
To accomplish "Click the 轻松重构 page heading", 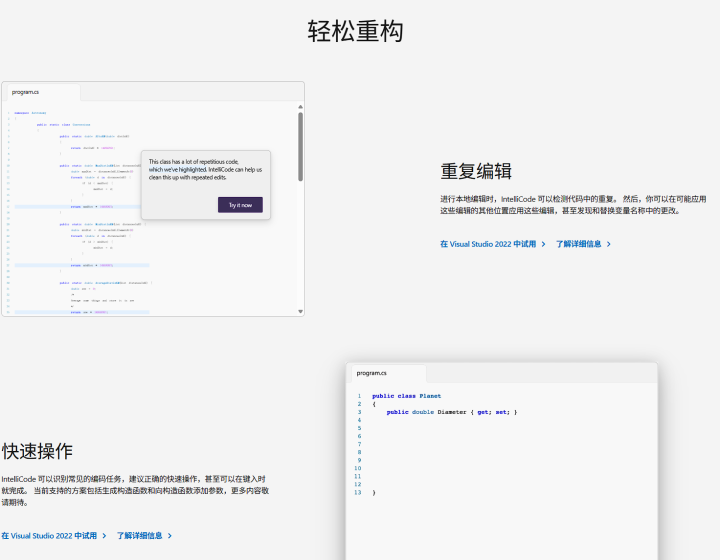I will [x=355, y=30].
